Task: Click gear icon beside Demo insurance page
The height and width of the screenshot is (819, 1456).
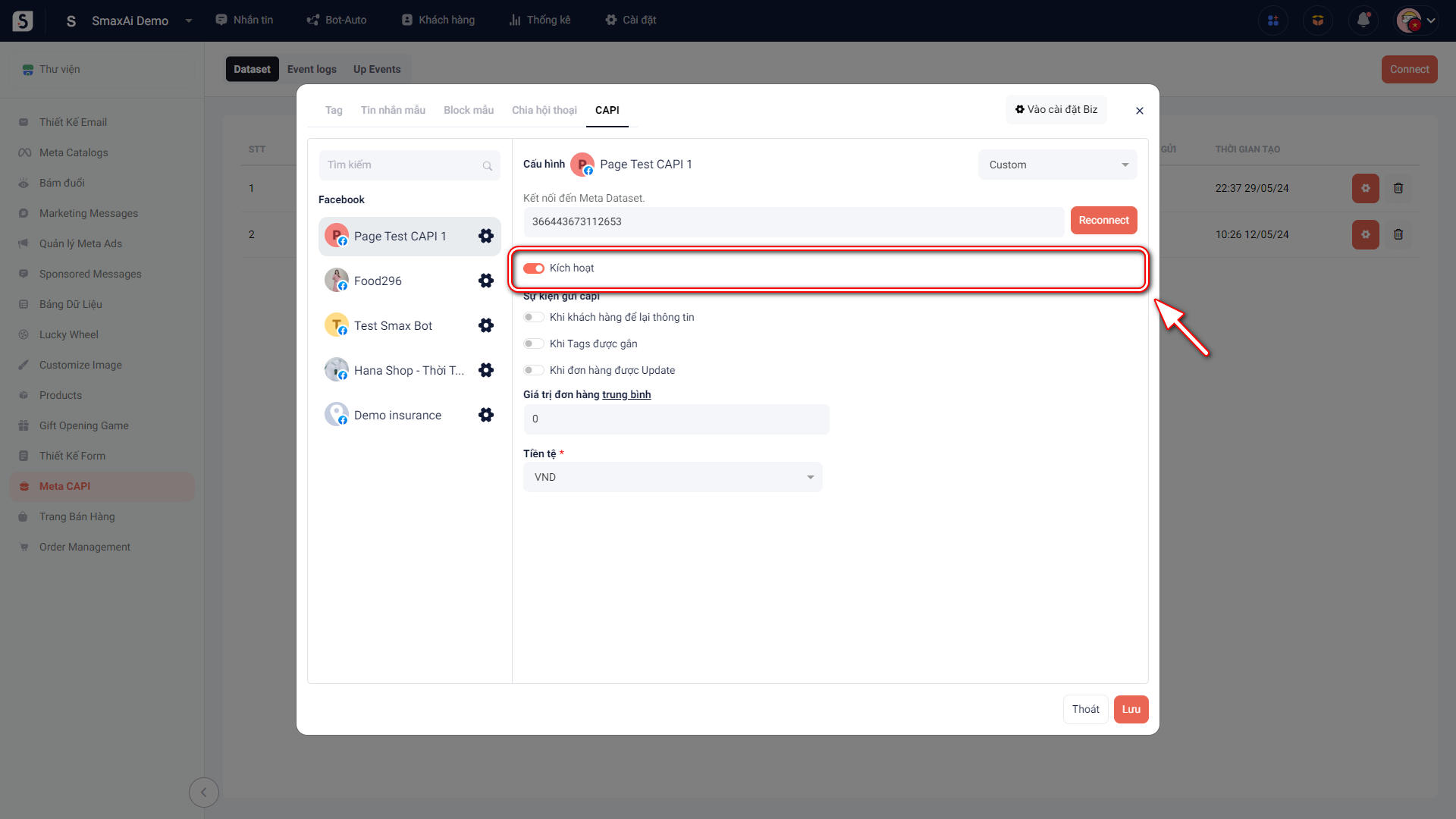Action: coord(486,415)
